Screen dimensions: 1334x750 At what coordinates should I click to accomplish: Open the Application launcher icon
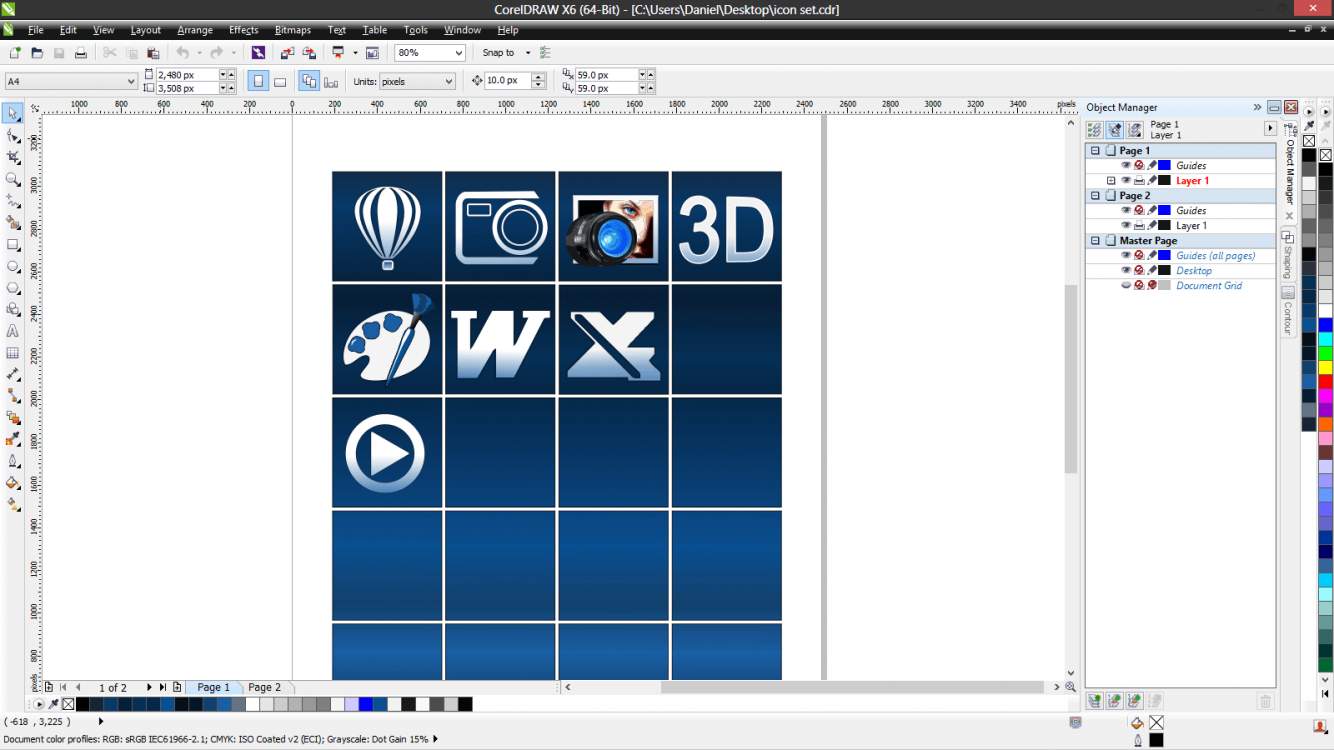[x=339, y=53]
